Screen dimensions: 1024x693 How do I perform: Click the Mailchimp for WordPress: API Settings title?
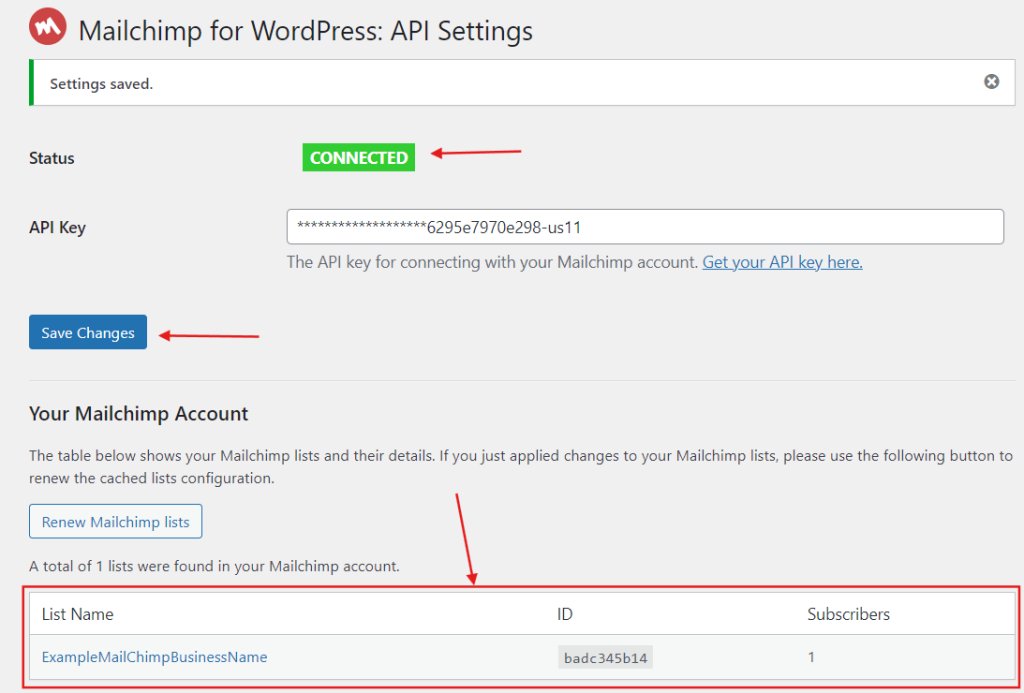306,30
